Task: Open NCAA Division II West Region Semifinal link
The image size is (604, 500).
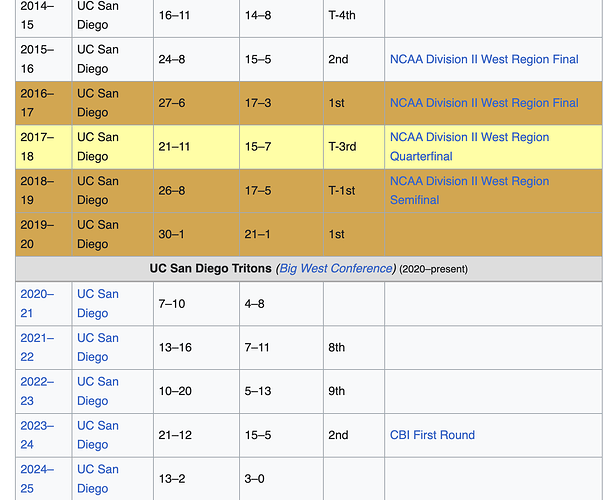Action: (469, 190)
